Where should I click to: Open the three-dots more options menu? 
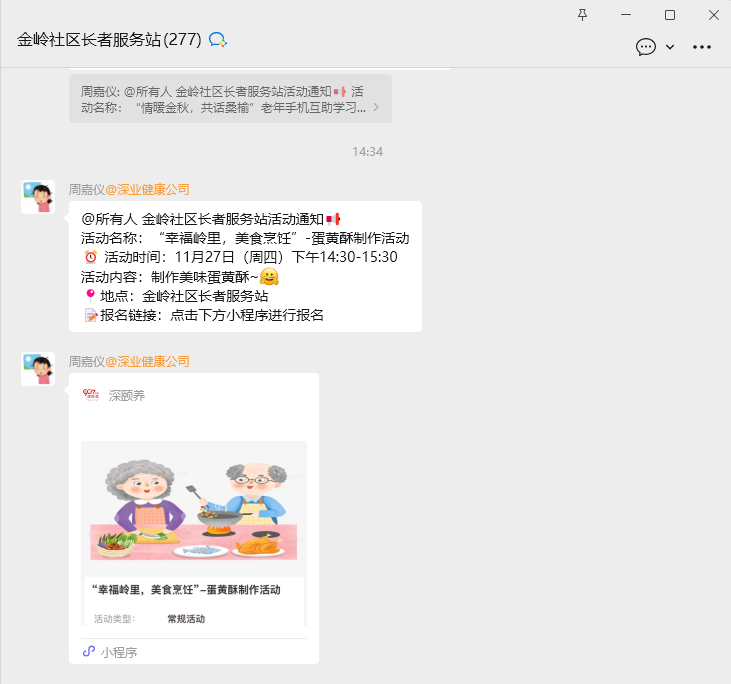[x=702, y=47]
